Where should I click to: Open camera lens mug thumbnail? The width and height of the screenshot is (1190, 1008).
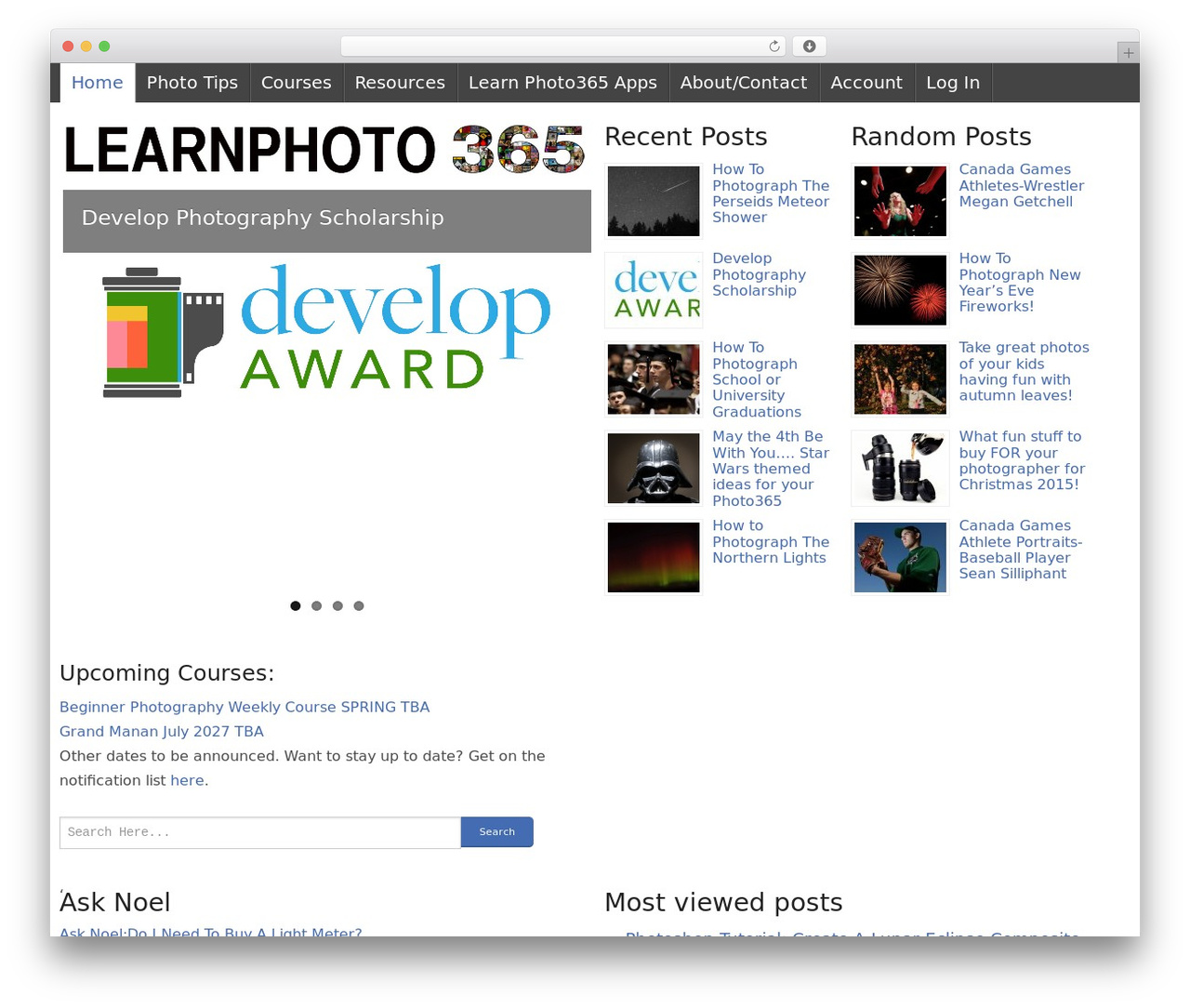click(900, 469)
